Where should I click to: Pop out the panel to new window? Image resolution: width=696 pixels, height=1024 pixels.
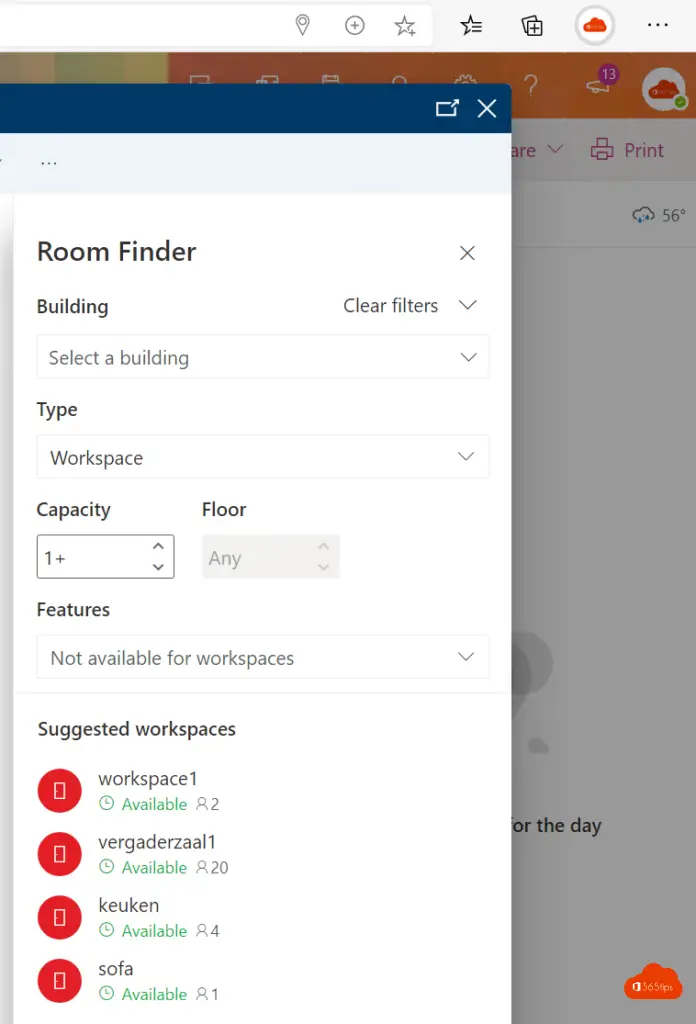[x=447, y=109]
